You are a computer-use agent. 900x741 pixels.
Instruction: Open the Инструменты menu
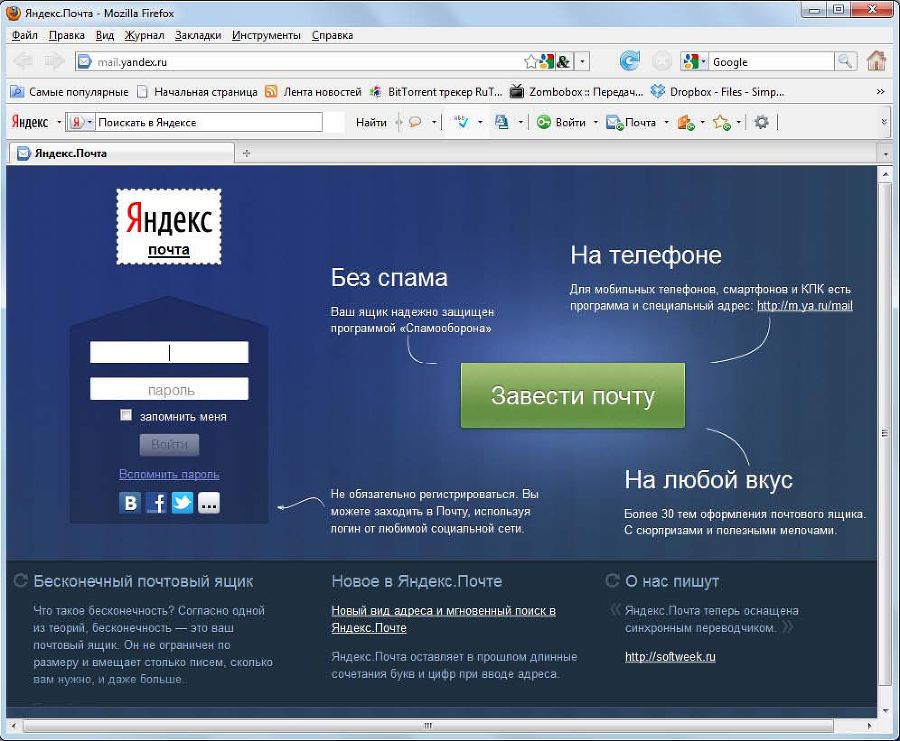click(x=266, y=35)
